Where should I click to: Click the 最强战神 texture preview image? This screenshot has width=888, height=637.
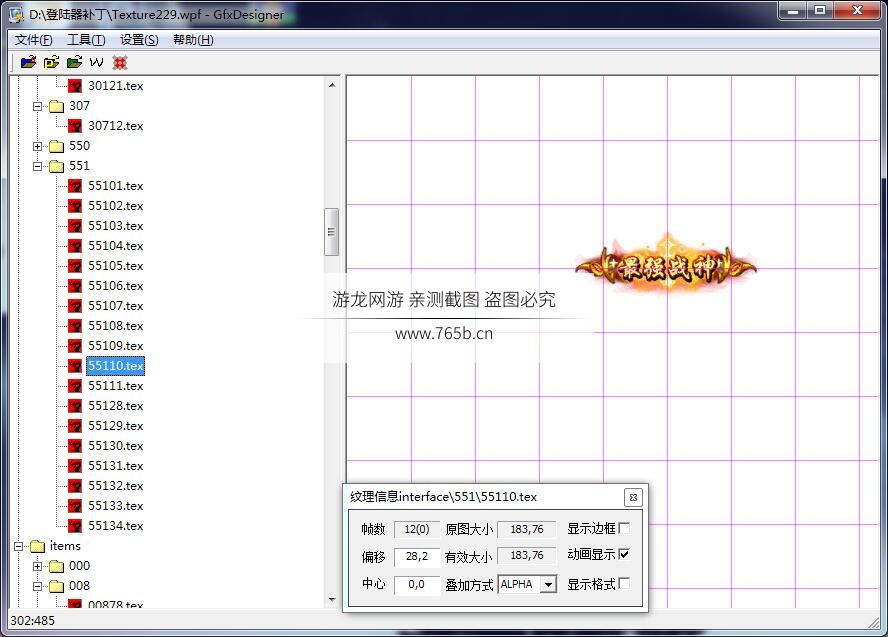pyautogui.click(x=666, y=266)
